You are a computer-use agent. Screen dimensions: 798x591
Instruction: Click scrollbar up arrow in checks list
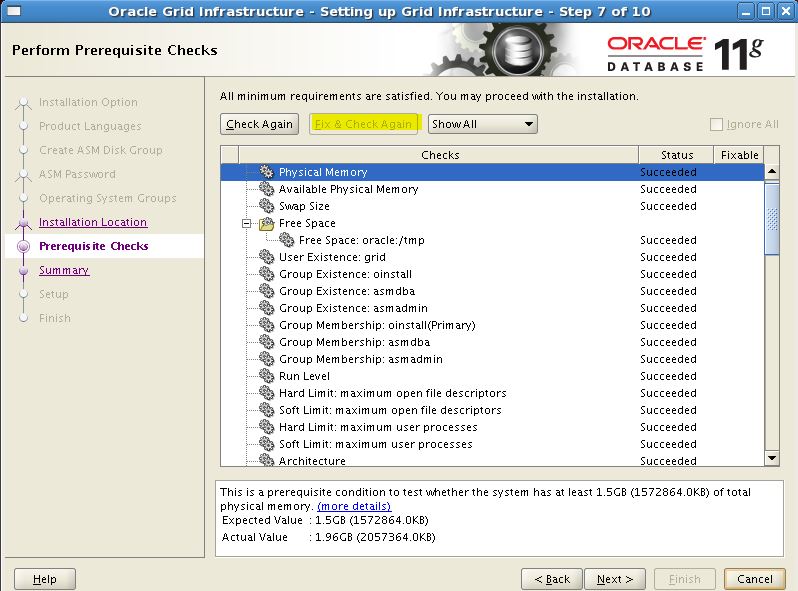(x=772, y=172)
